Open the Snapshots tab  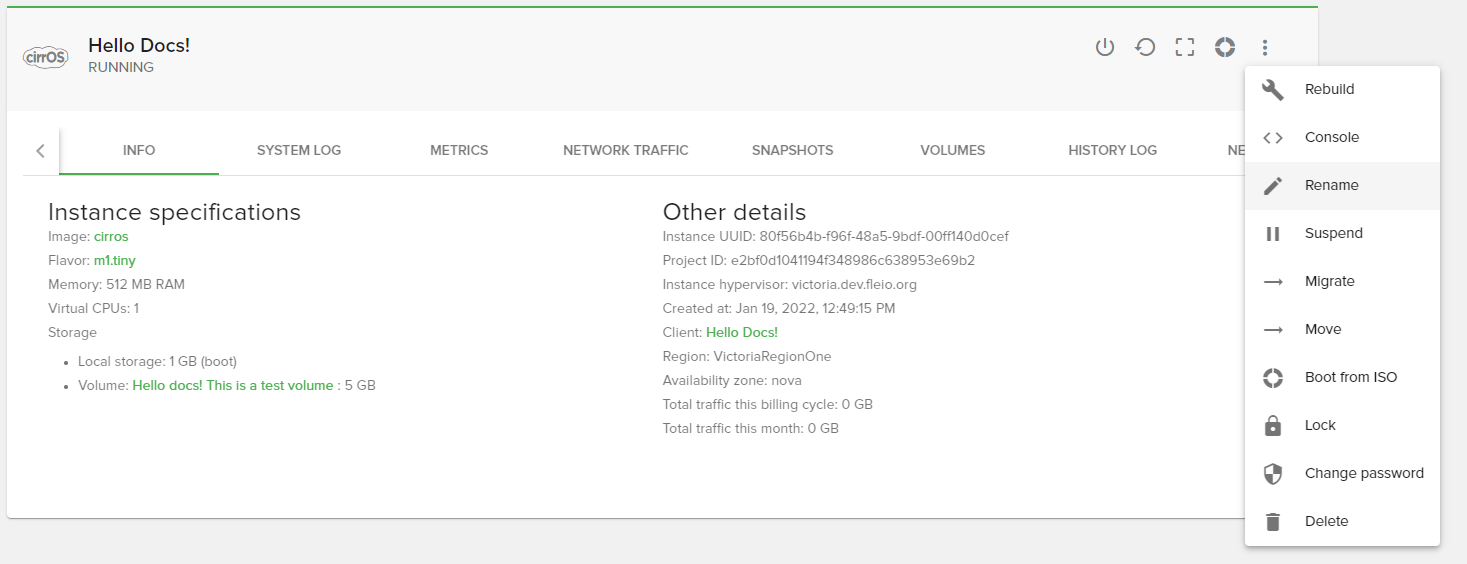coord(792,150)
